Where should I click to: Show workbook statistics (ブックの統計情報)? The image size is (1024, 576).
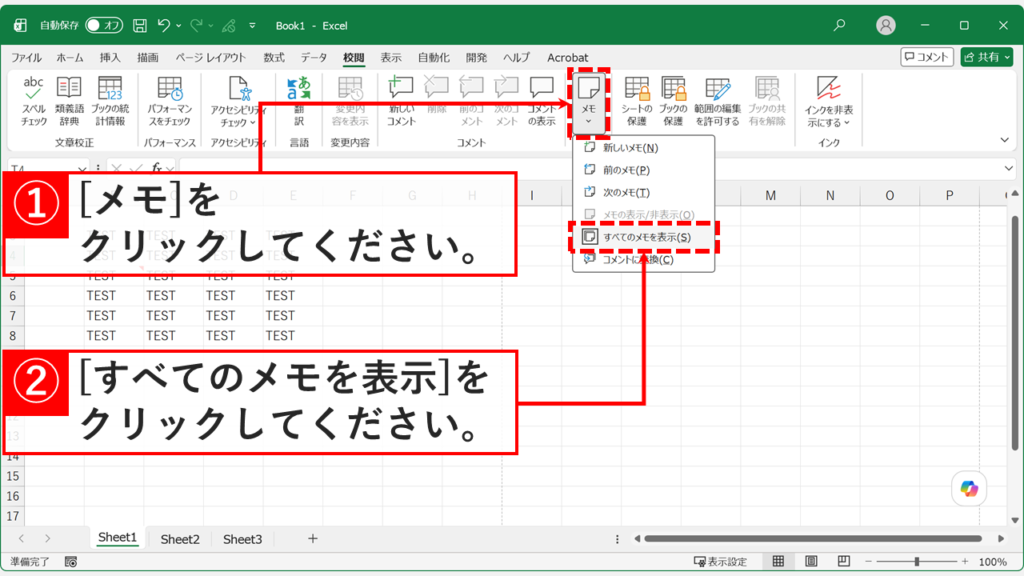110,101
